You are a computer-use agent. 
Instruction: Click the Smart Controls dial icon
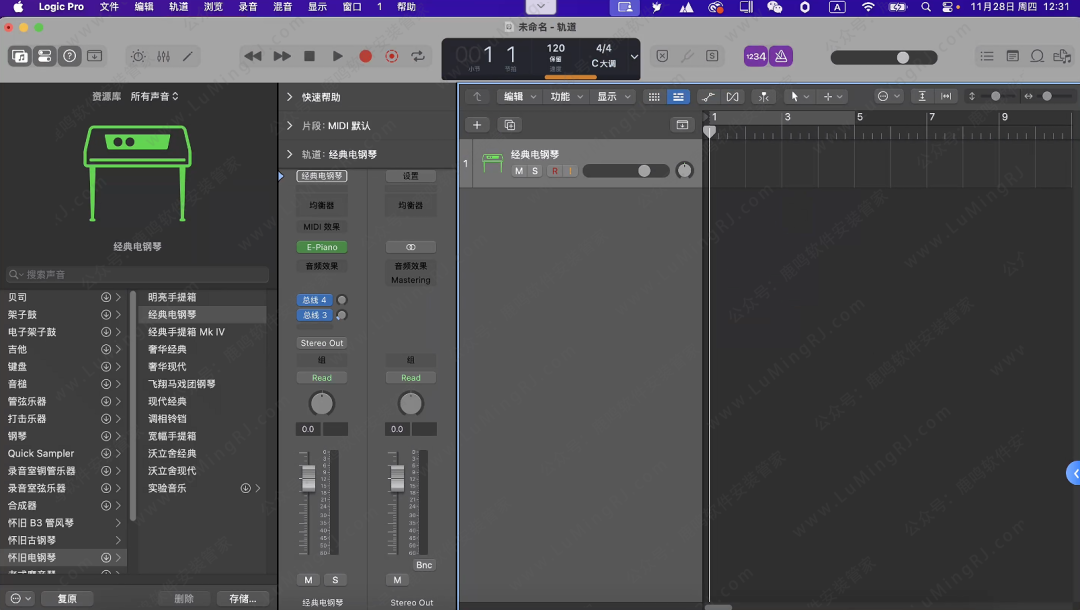tap(138, 56)
